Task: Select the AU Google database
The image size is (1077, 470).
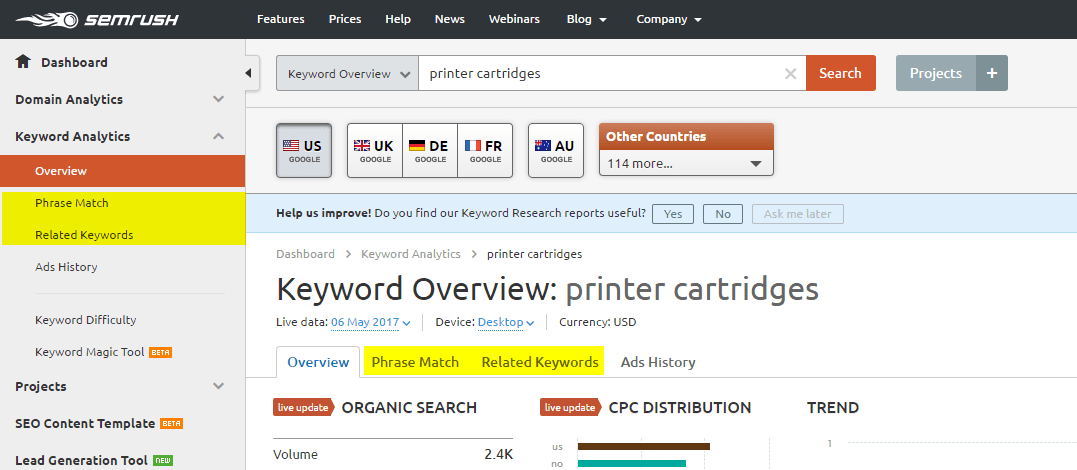Action: [556, 150]
